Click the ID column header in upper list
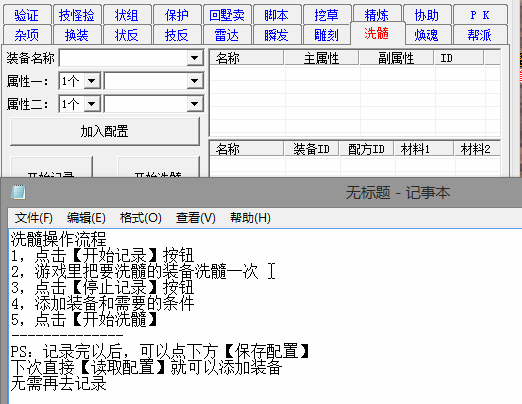522x404 pixels. (x=459, y=58)
